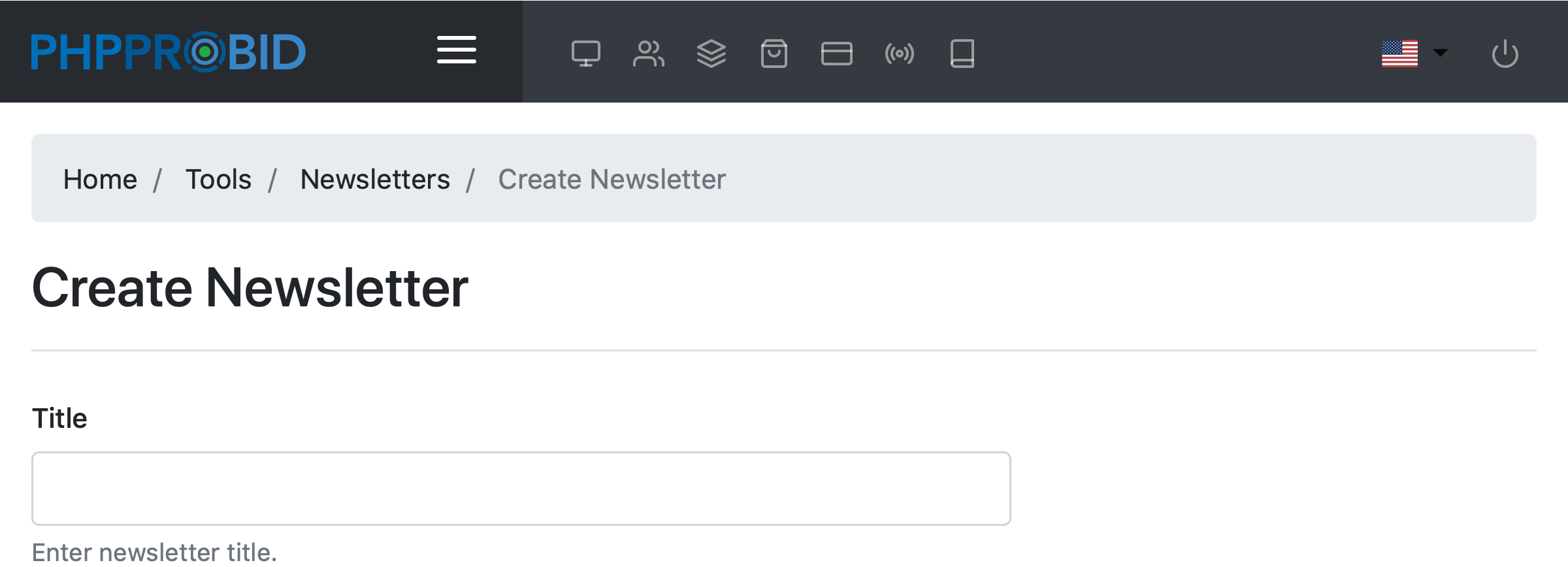Go to Home breadcrumb link
The height and width of the screenshot is (567, 1568).
click(100, 179)
